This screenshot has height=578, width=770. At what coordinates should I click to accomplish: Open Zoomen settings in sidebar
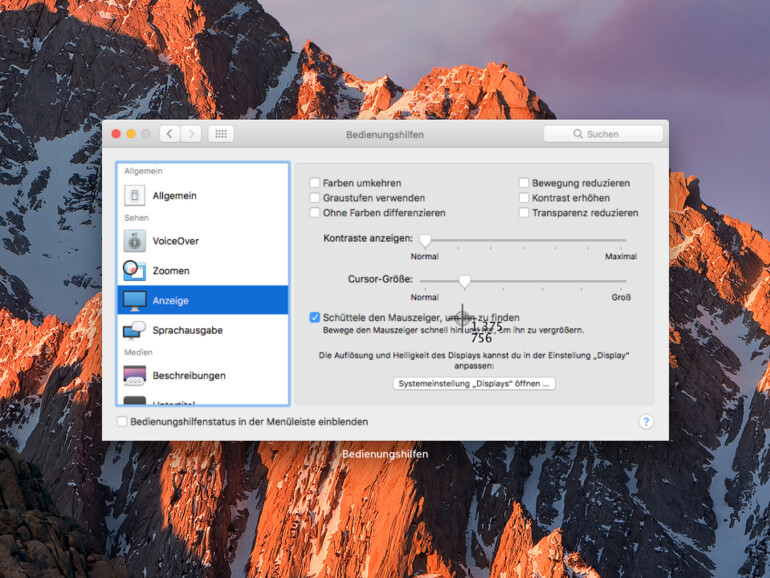203,271
